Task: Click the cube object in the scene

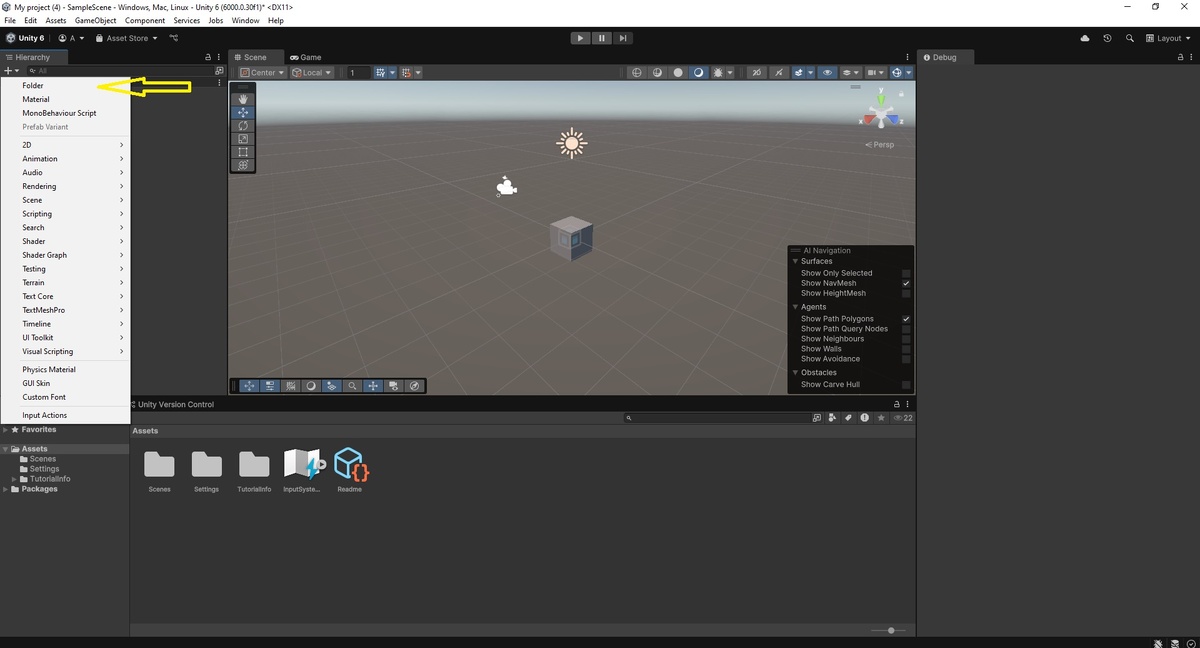Action: 571,238
